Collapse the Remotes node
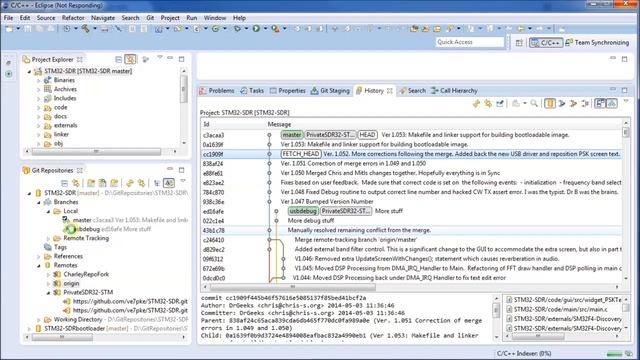The image size is (640, 360). (39, 265)
